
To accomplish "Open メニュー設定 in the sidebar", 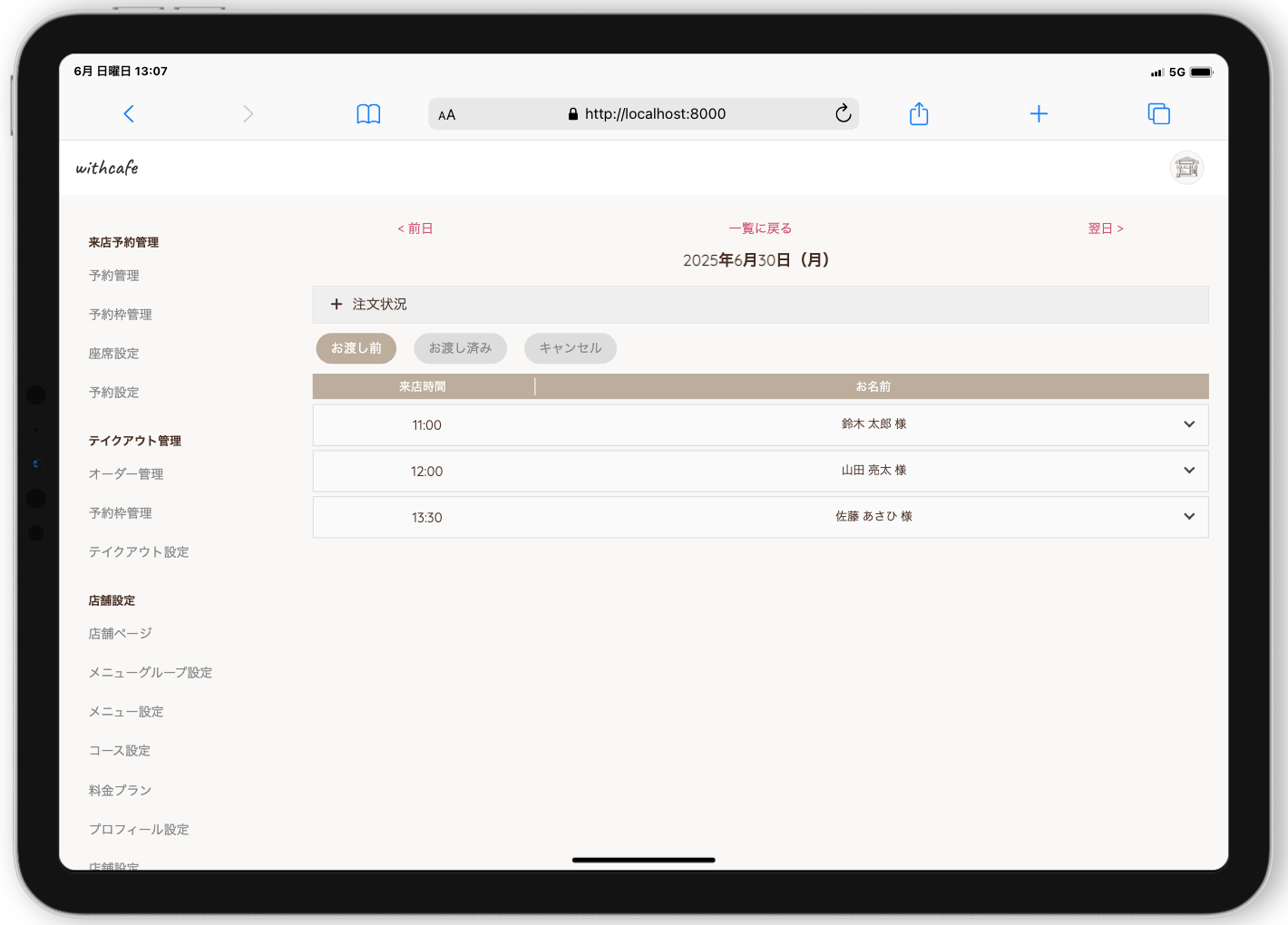I will pos(126,712).
